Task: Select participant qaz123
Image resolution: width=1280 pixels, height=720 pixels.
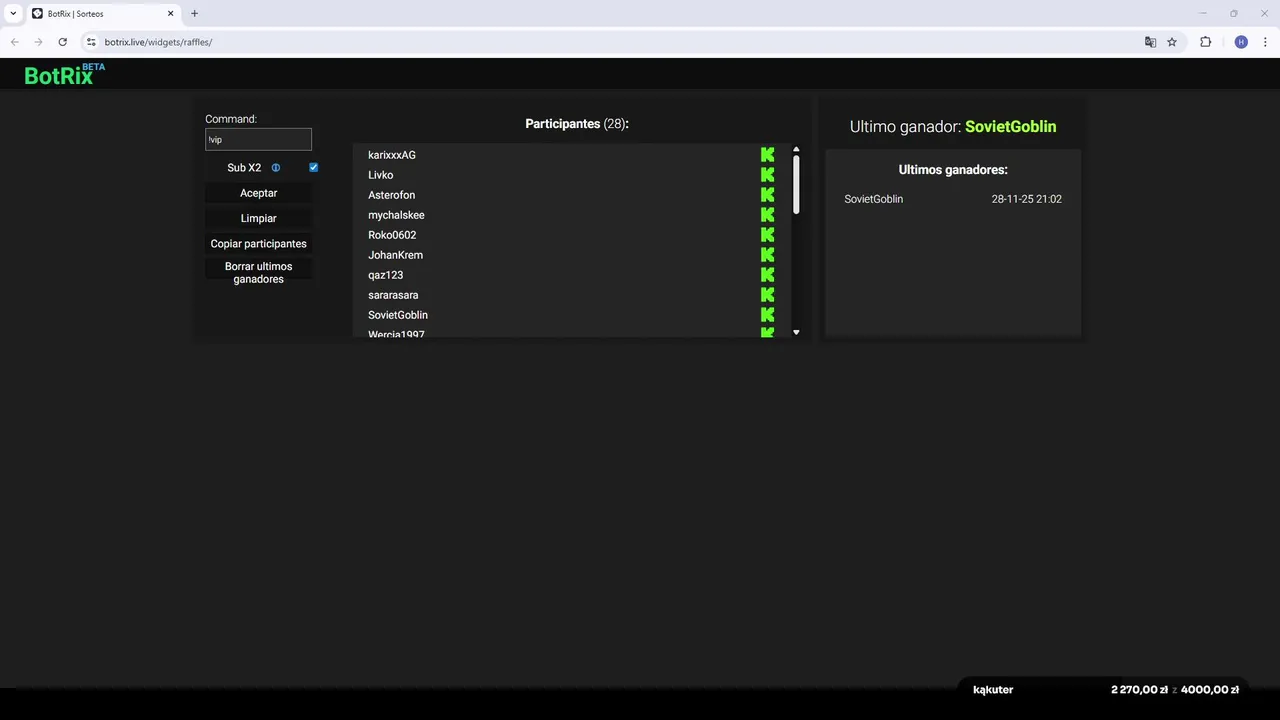Action: tap(385, 275)
